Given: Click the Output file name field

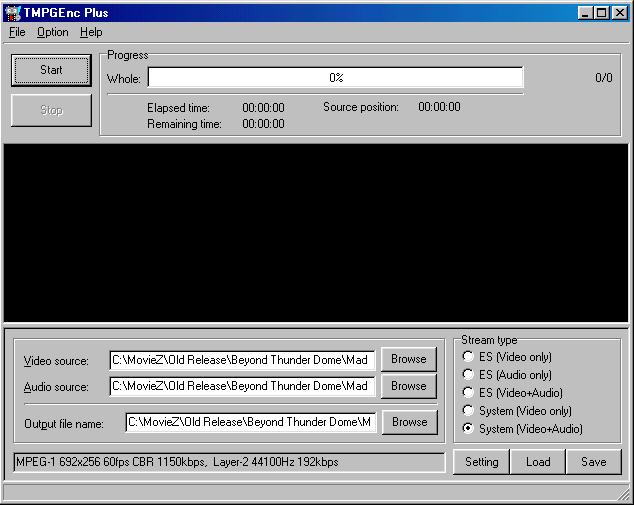Looking at the screenshot, I should (251, 422).
